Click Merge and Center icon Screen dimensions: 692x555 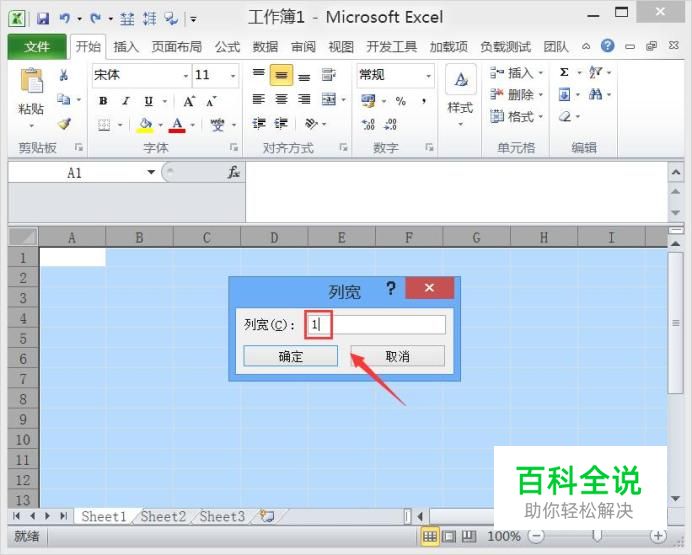coord(329,100)
